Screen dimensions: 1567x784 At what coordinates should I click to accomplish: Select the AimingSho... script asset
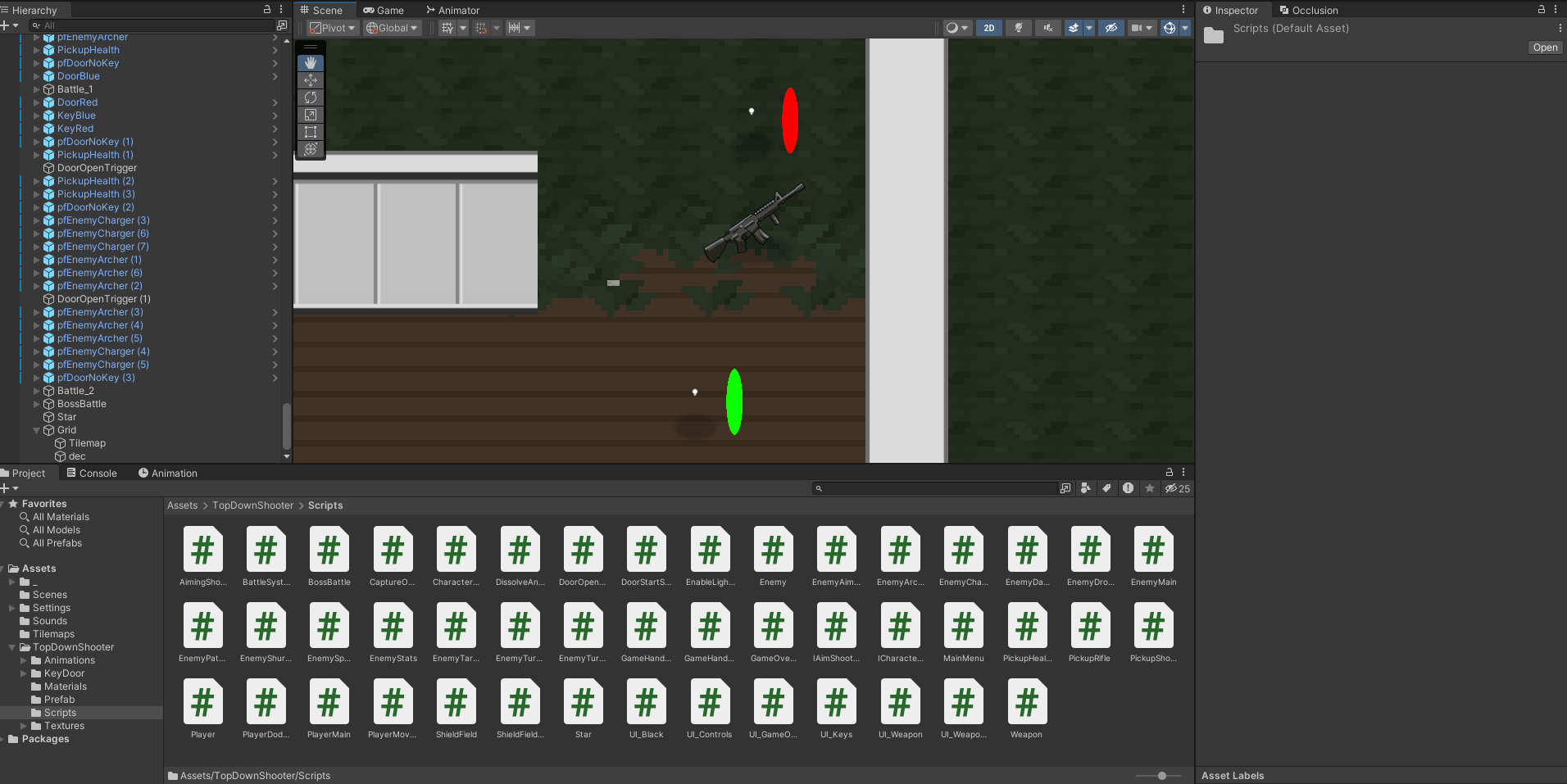point(202,557)
